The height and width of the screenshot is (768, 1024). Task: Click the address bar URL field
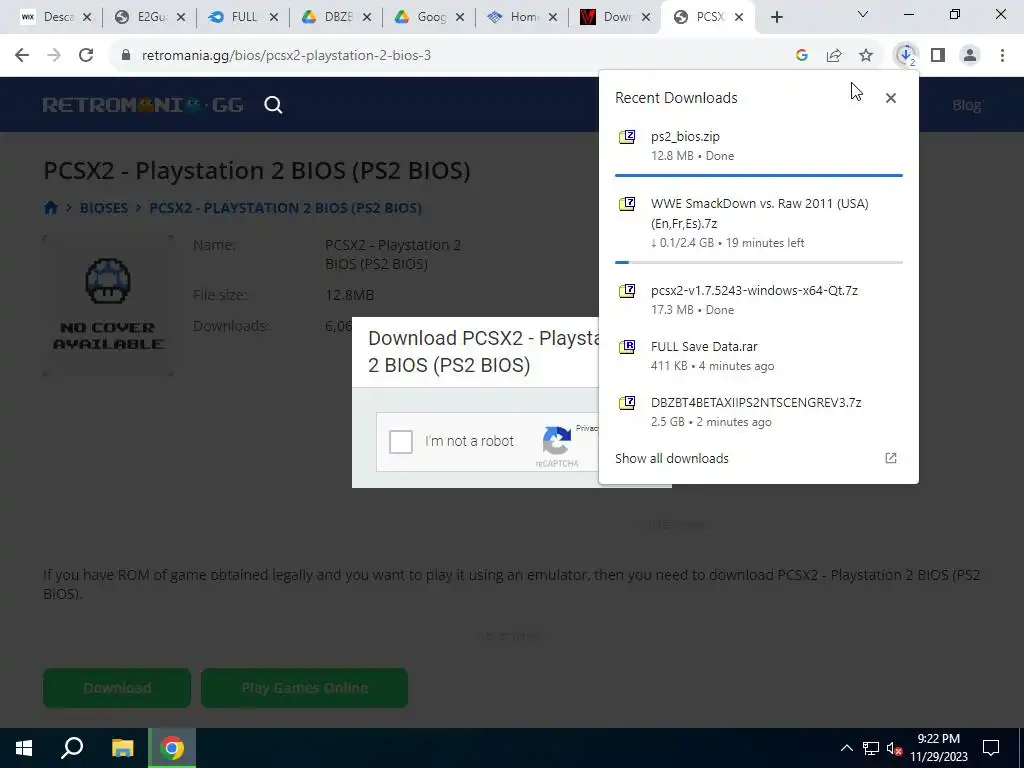[x=451, y=56]
